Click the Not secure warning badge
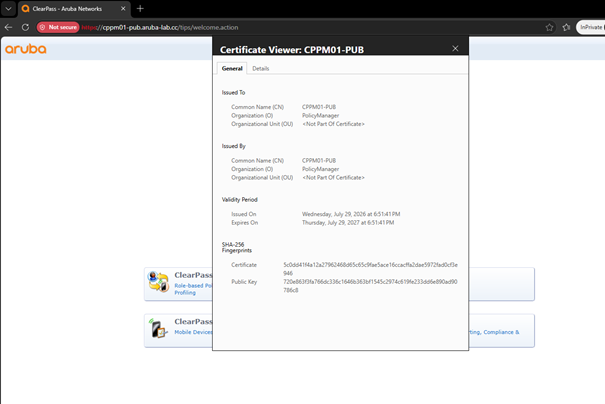 (x=58, y=27)
